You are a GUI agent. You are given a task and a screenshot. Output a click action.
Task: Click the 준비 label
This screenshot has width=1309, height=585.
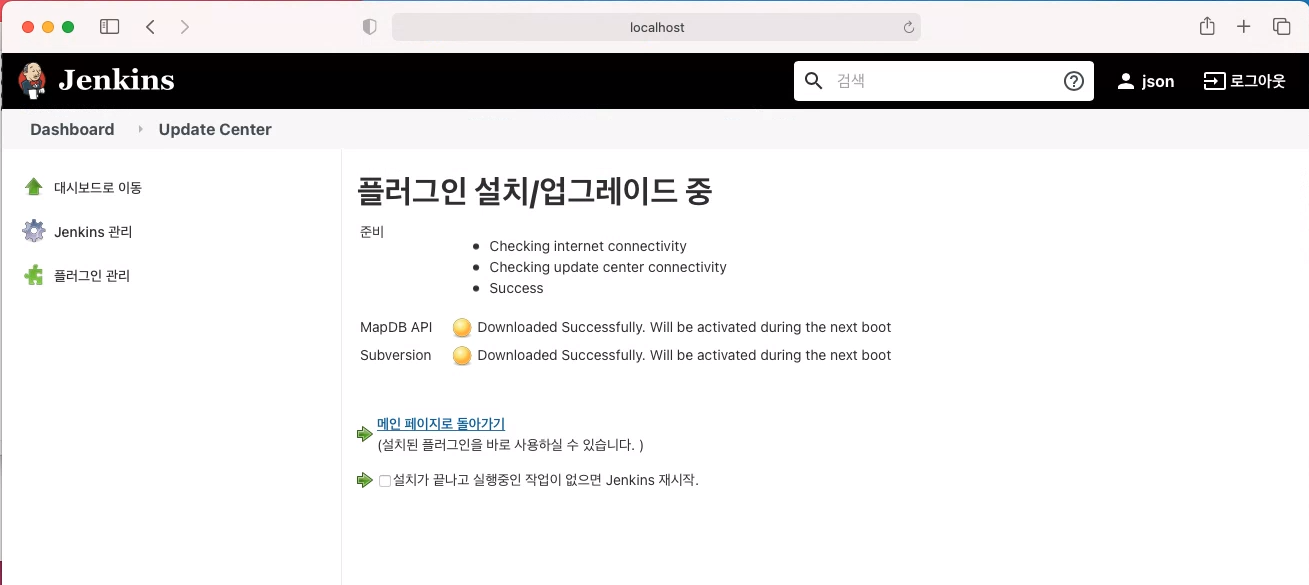coord(372,232)
